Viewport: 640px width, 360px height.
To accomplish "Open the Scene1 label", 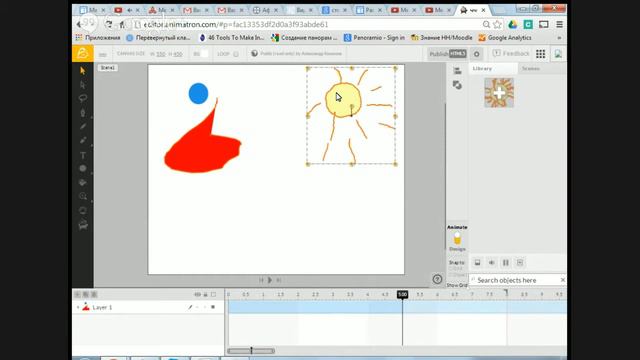I will [x=108, y=68].
